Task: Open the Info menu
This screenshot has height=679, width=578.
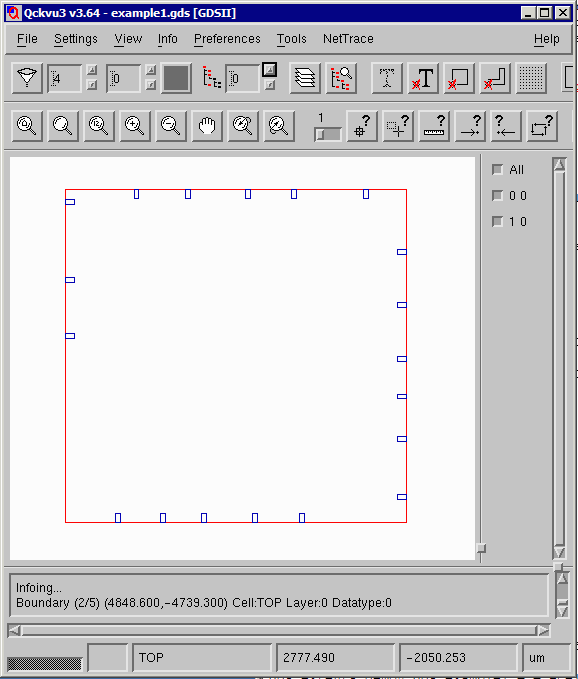Action: pos(168,39)
